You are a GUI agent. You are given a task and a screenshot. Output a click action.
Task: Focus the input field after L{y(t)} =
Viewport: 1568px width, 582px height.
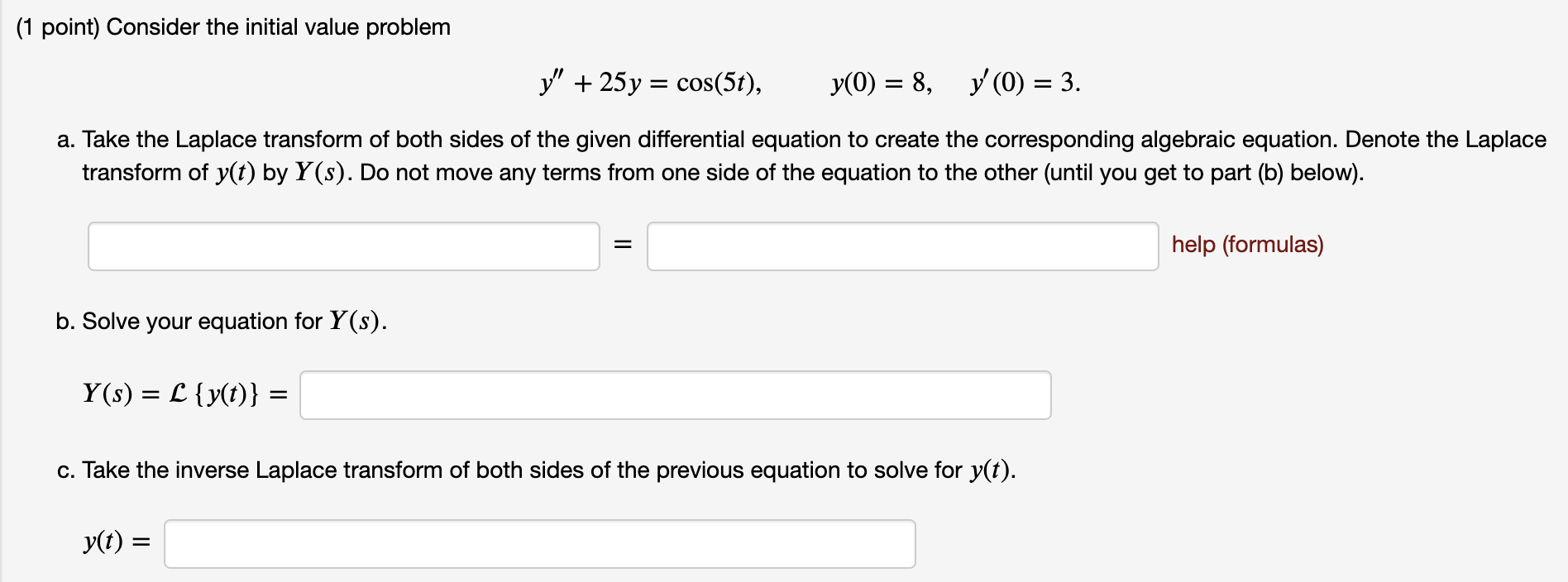(675, 395)
